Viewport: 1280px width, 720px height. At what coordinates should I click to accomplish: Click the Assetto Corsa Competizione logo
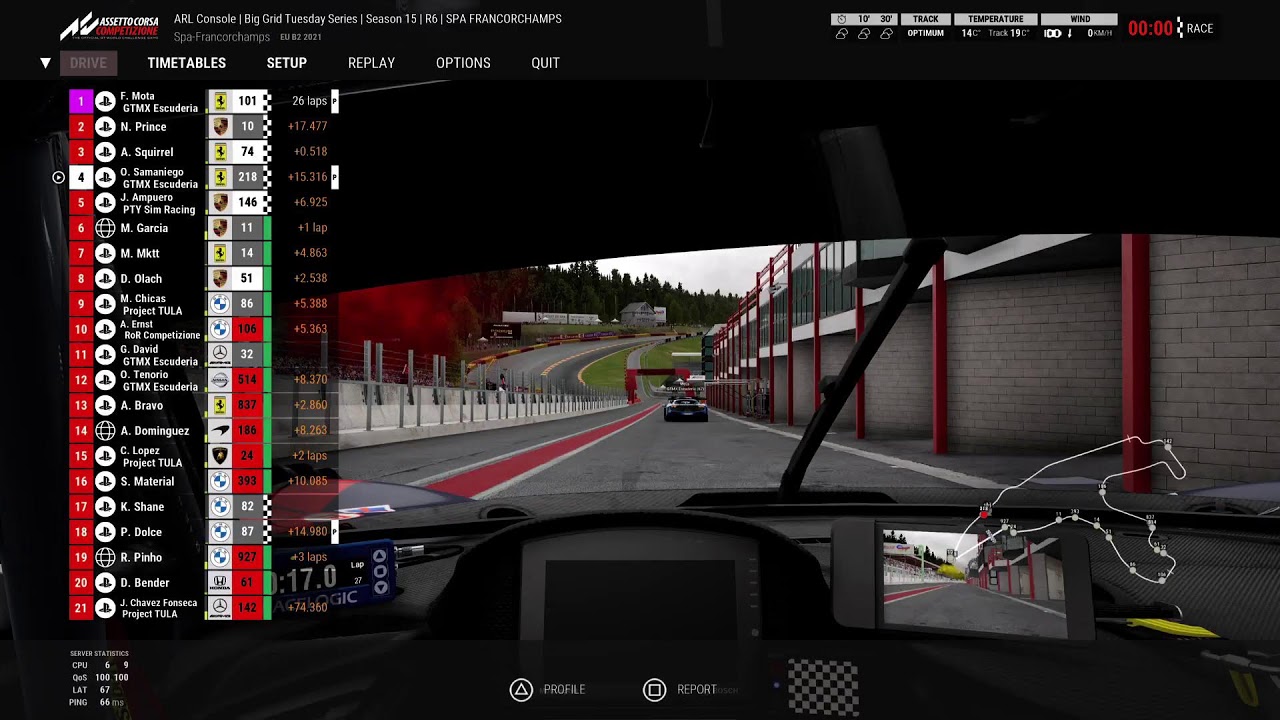109,26
